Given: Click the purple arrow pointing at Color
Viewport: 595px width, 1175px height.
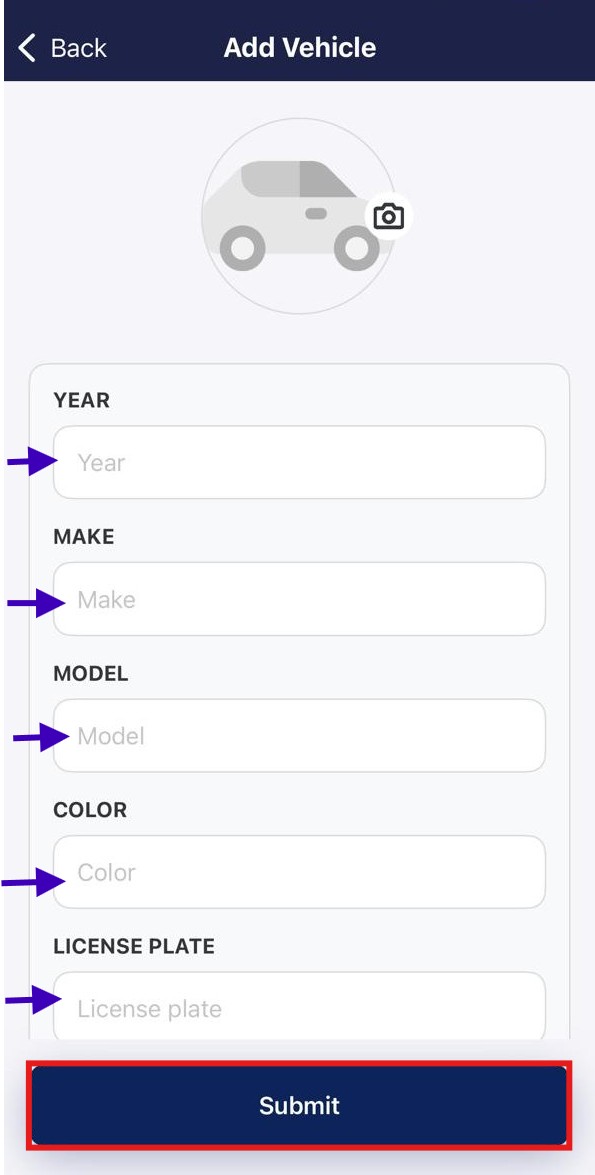Looking at the screenshot, I should point(34,882).
